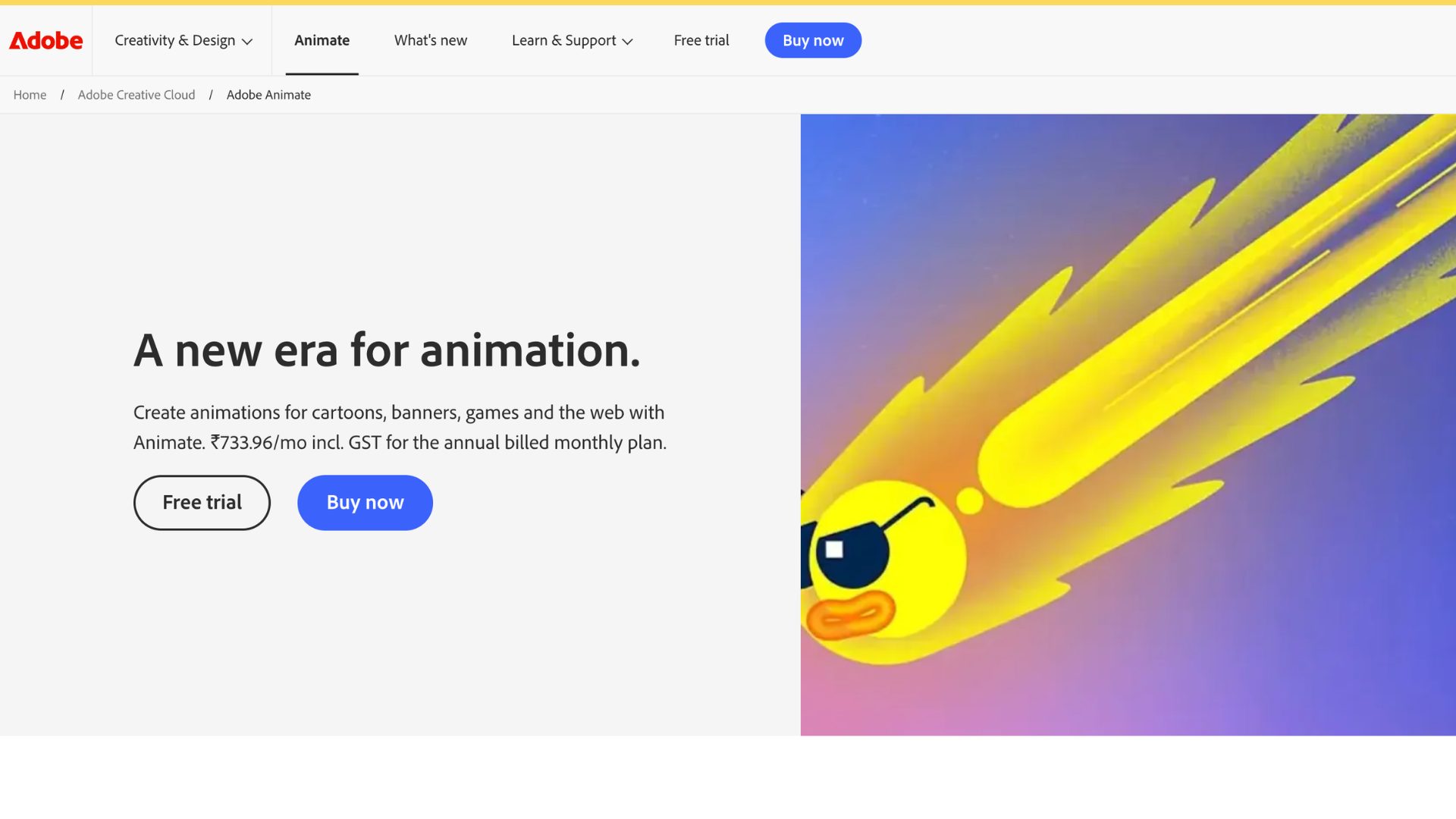Open Free trial in the navigation bar
This screenshot has width=1456, height=819.
click(701, 40)
